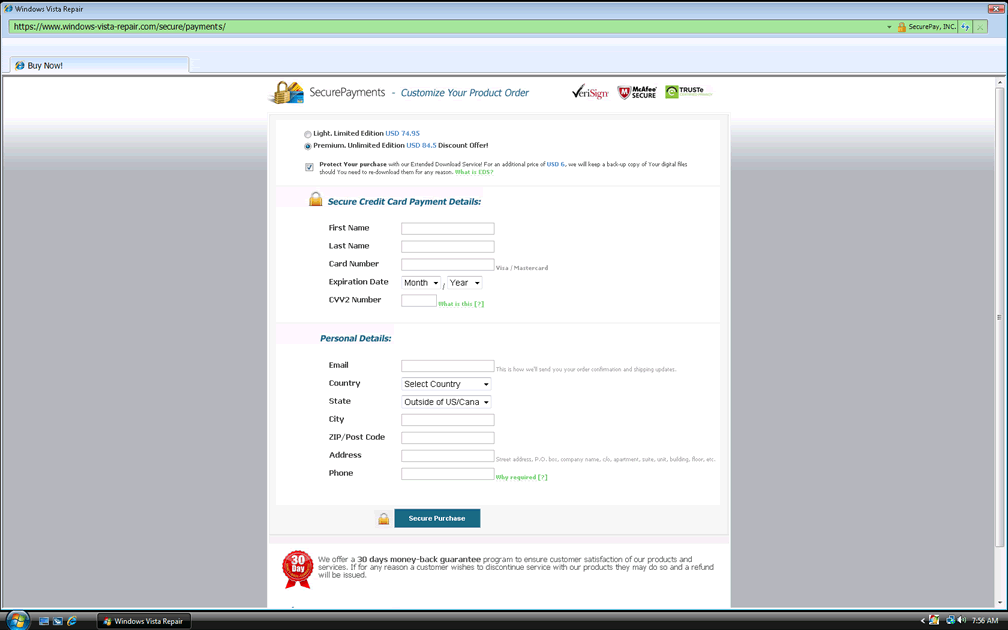The width and height of the screenshot is (1008, 630).
Task: Select Premium, Unlimited Edition radio option
Action: [308, 146]
